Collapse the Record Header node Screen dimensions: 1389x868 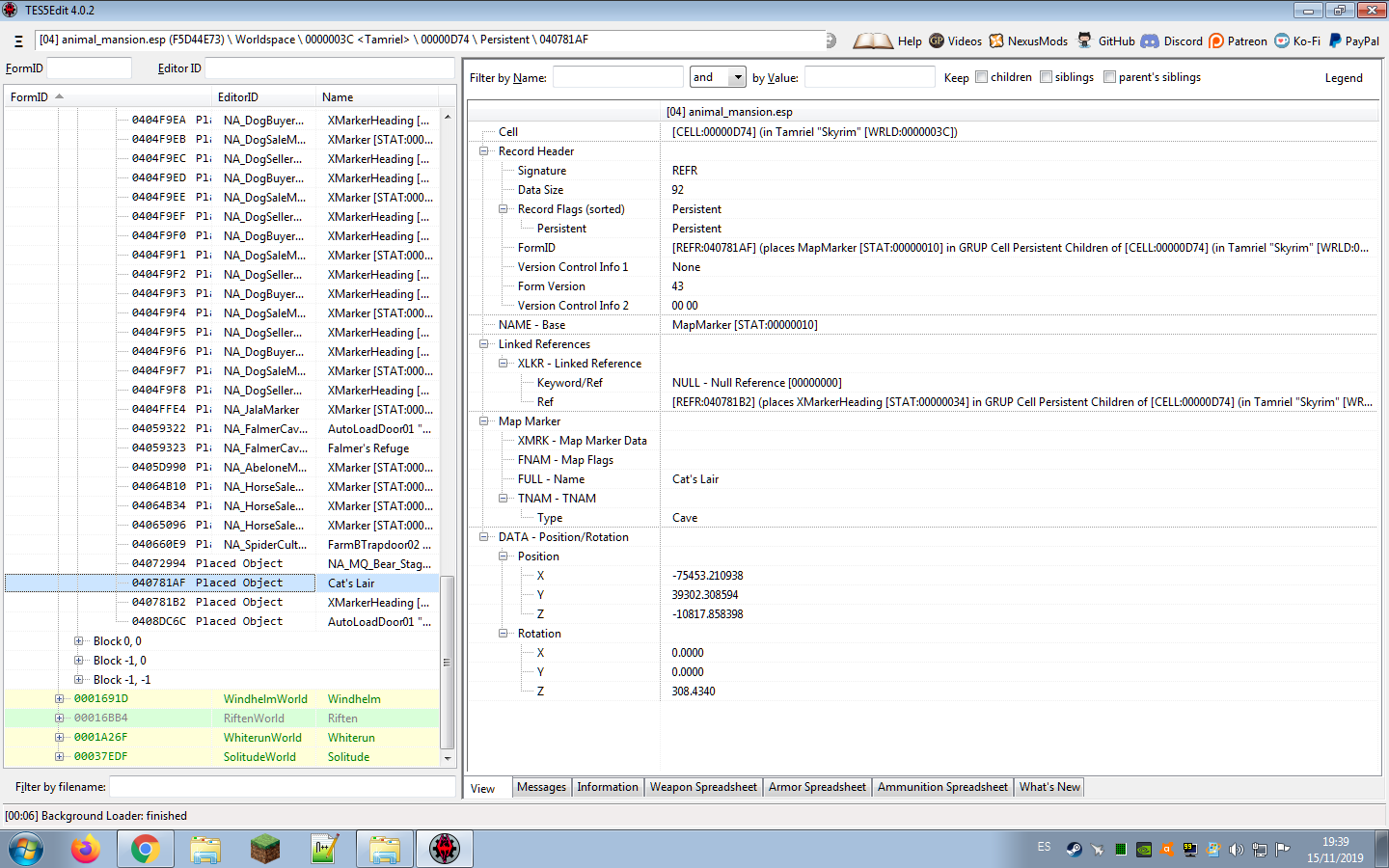click(x=484, y=151)
